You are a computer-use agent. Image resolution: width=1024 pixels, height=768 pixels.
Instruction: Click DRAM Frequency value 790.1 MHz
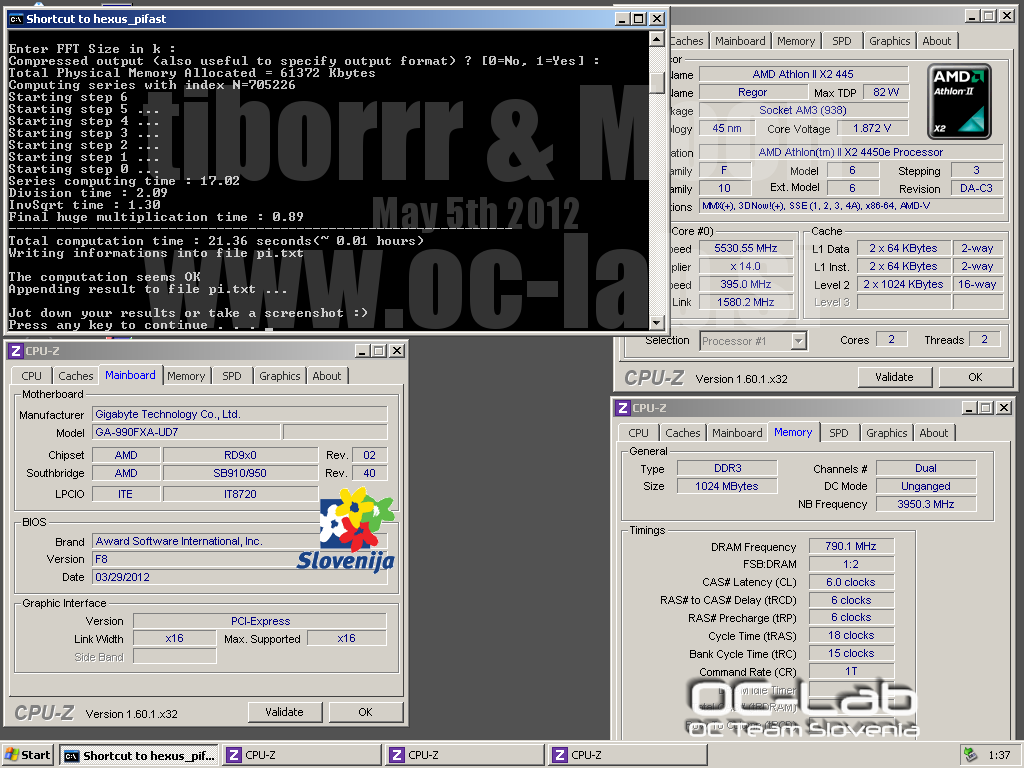(851, 547)
